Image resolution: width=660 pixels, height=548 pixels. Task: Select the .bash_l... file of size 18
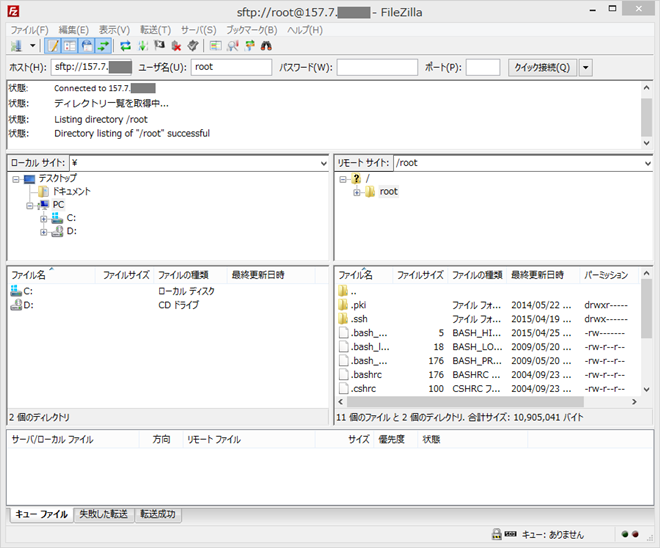[487, 347]
